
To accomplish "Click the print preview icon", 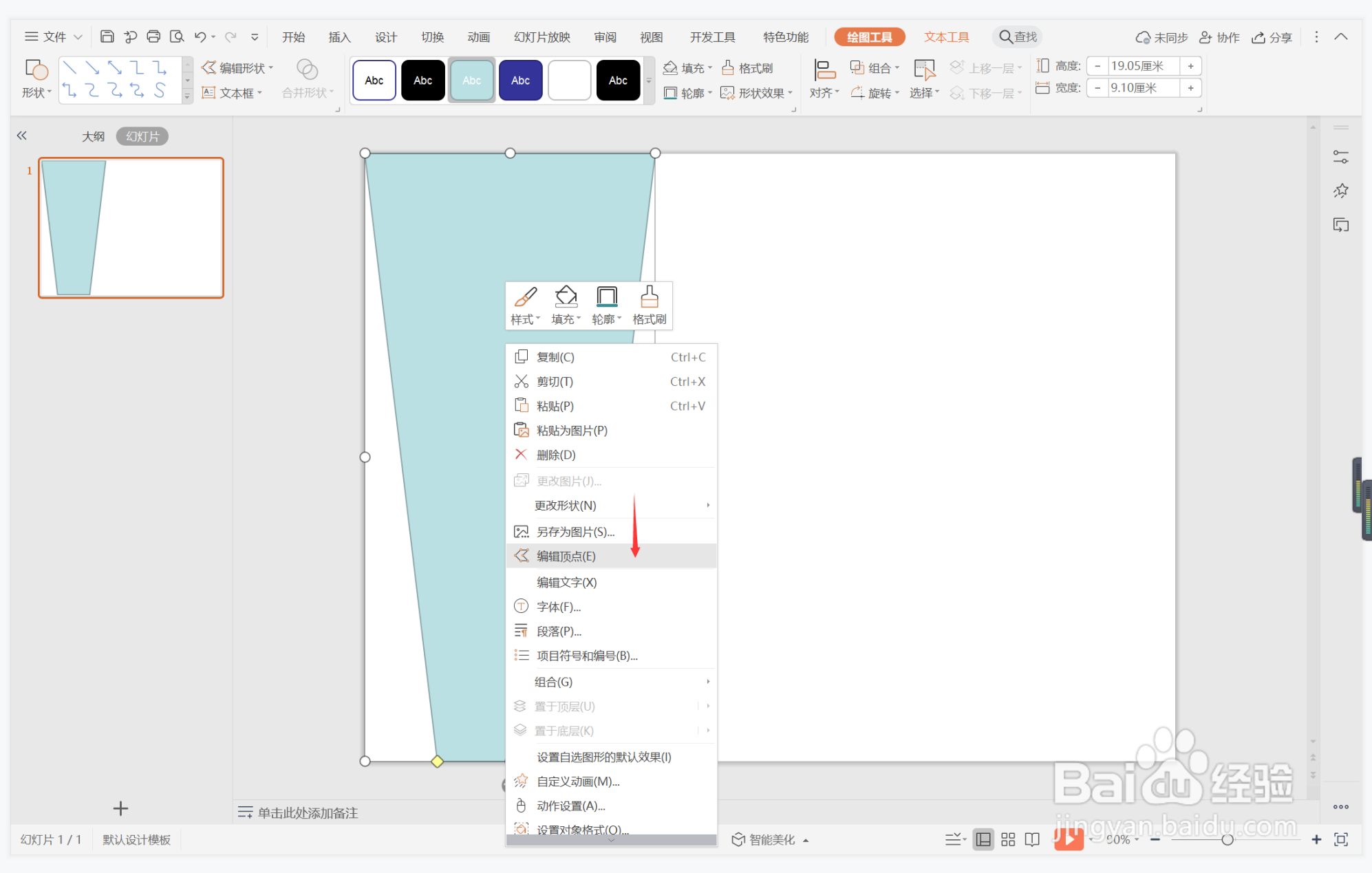I will click(177, 37).
